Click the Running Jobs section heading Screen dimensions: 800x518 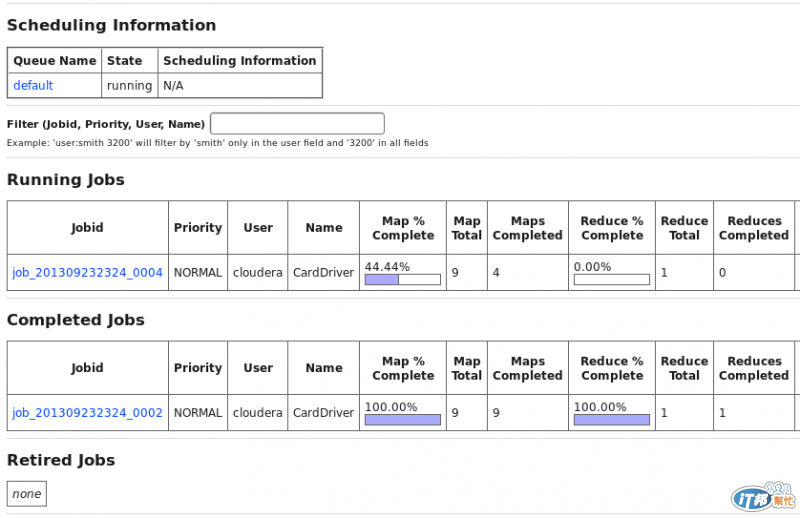point(66,180)
